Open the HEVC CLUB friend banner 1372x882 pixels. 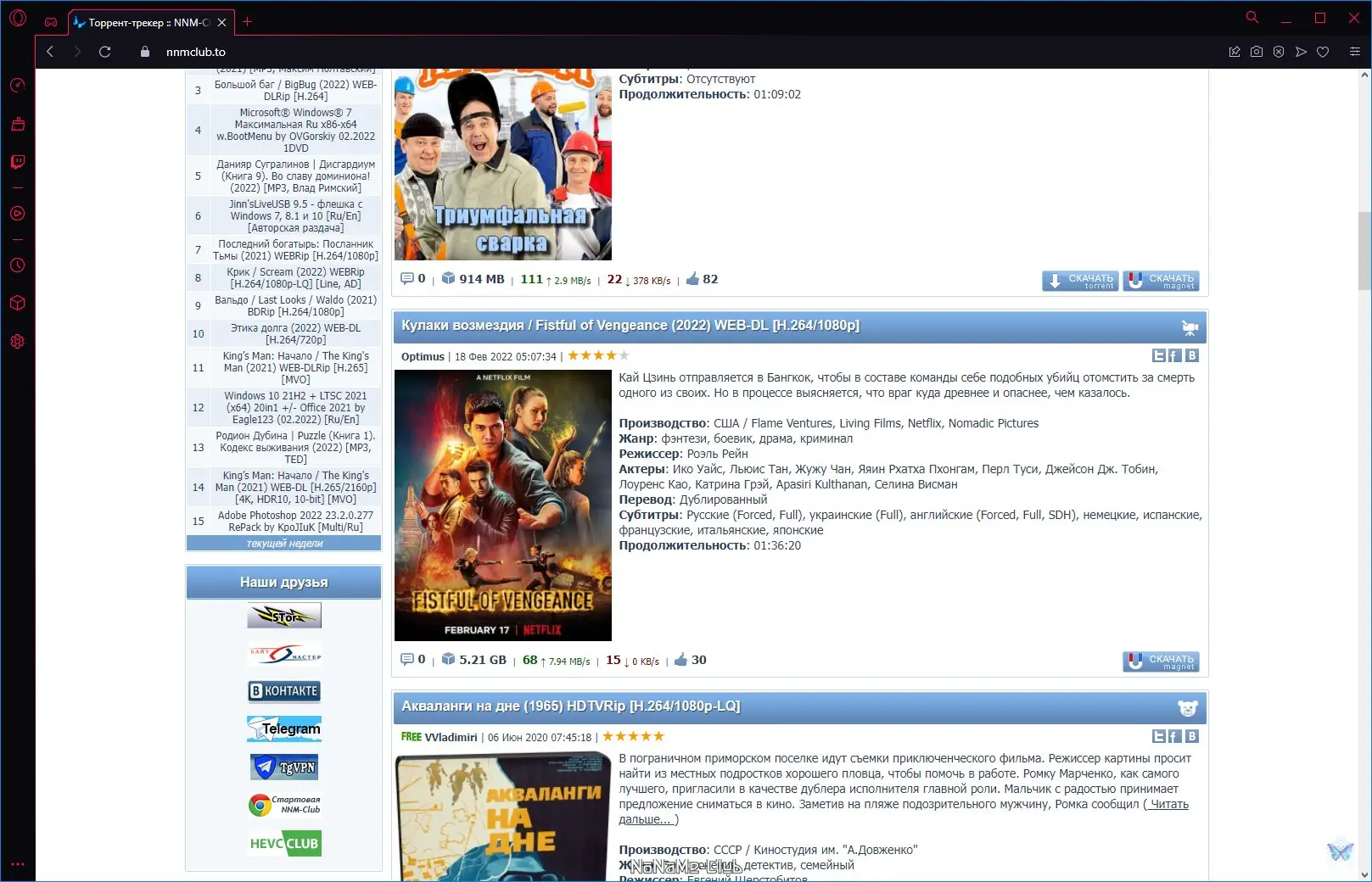[284, 844]
